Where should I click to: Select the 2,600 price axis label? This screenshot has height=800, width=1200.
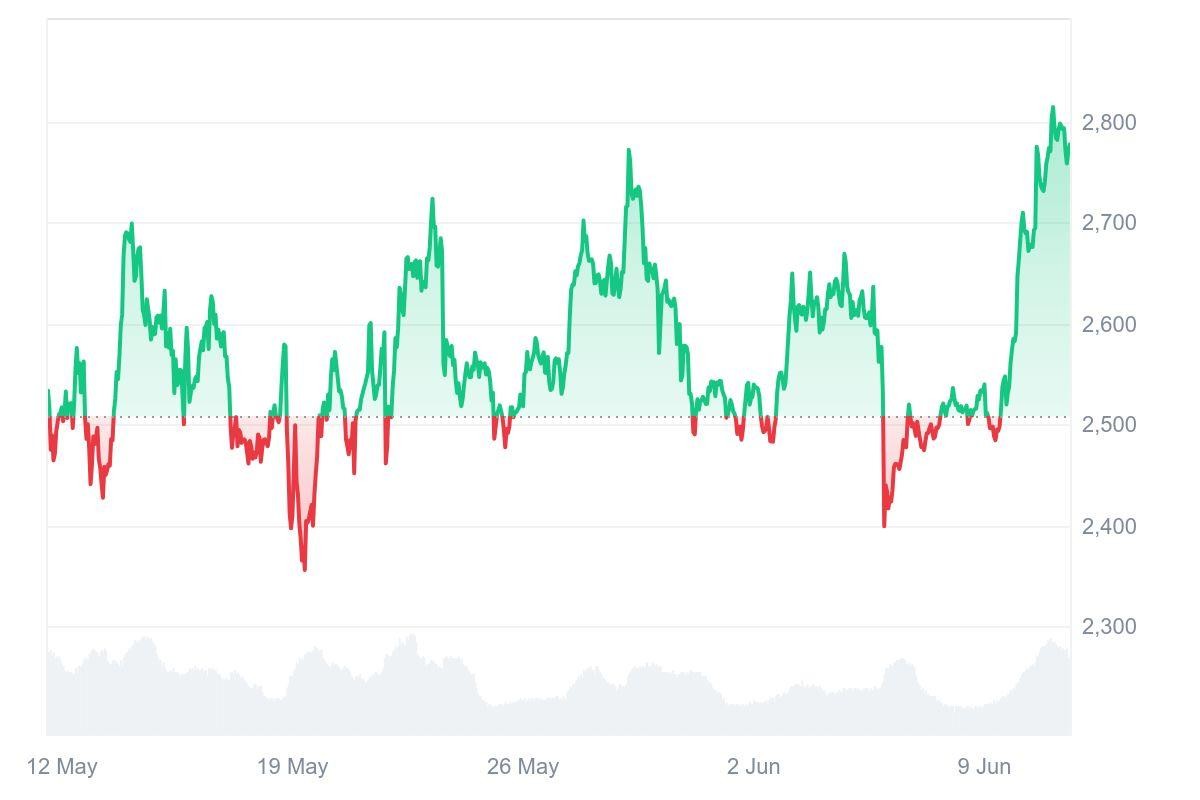[x=1109, y=325]
